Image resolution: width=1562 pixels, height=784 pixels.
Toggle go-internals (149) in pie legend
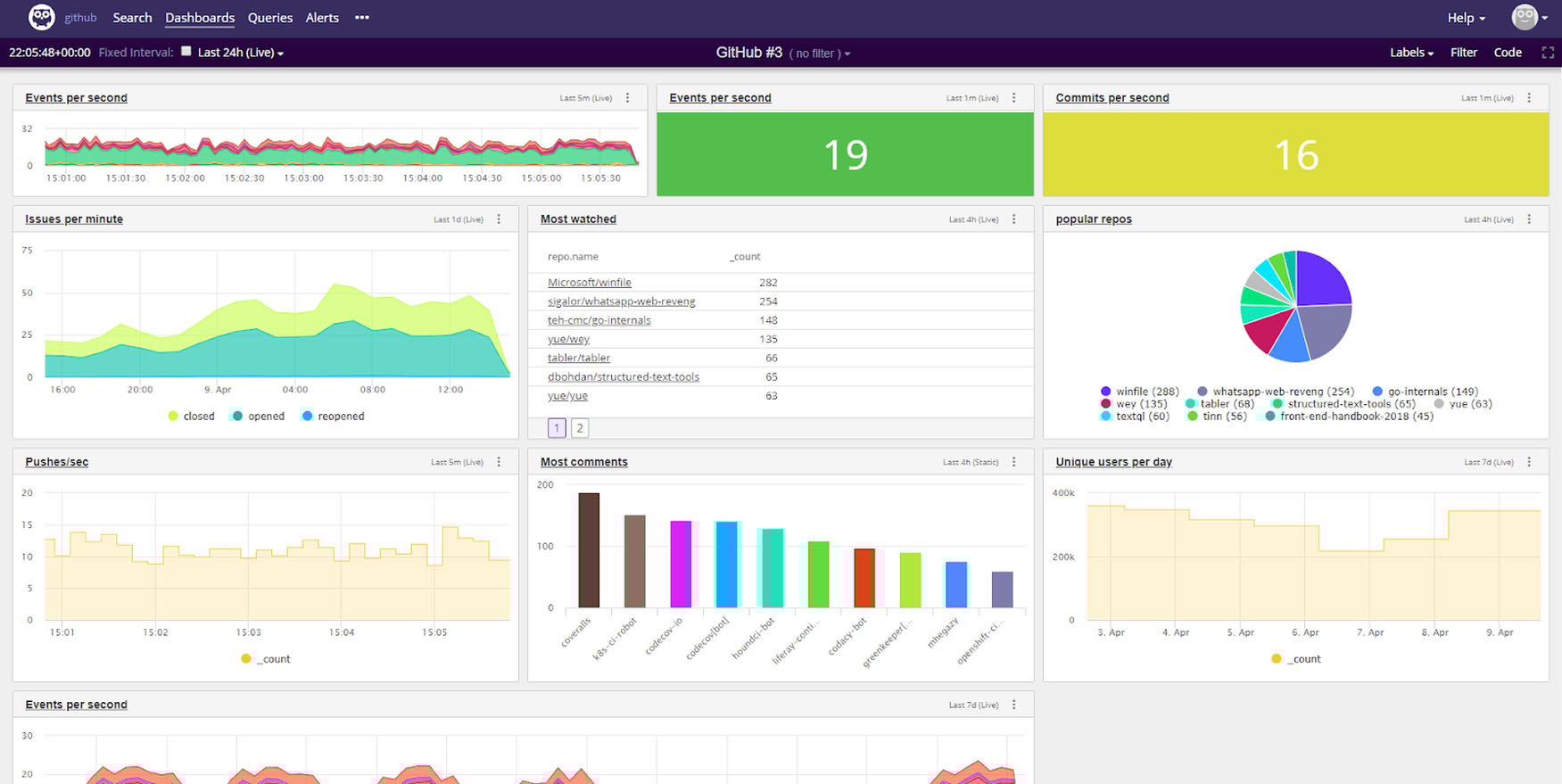point(1426,392)
